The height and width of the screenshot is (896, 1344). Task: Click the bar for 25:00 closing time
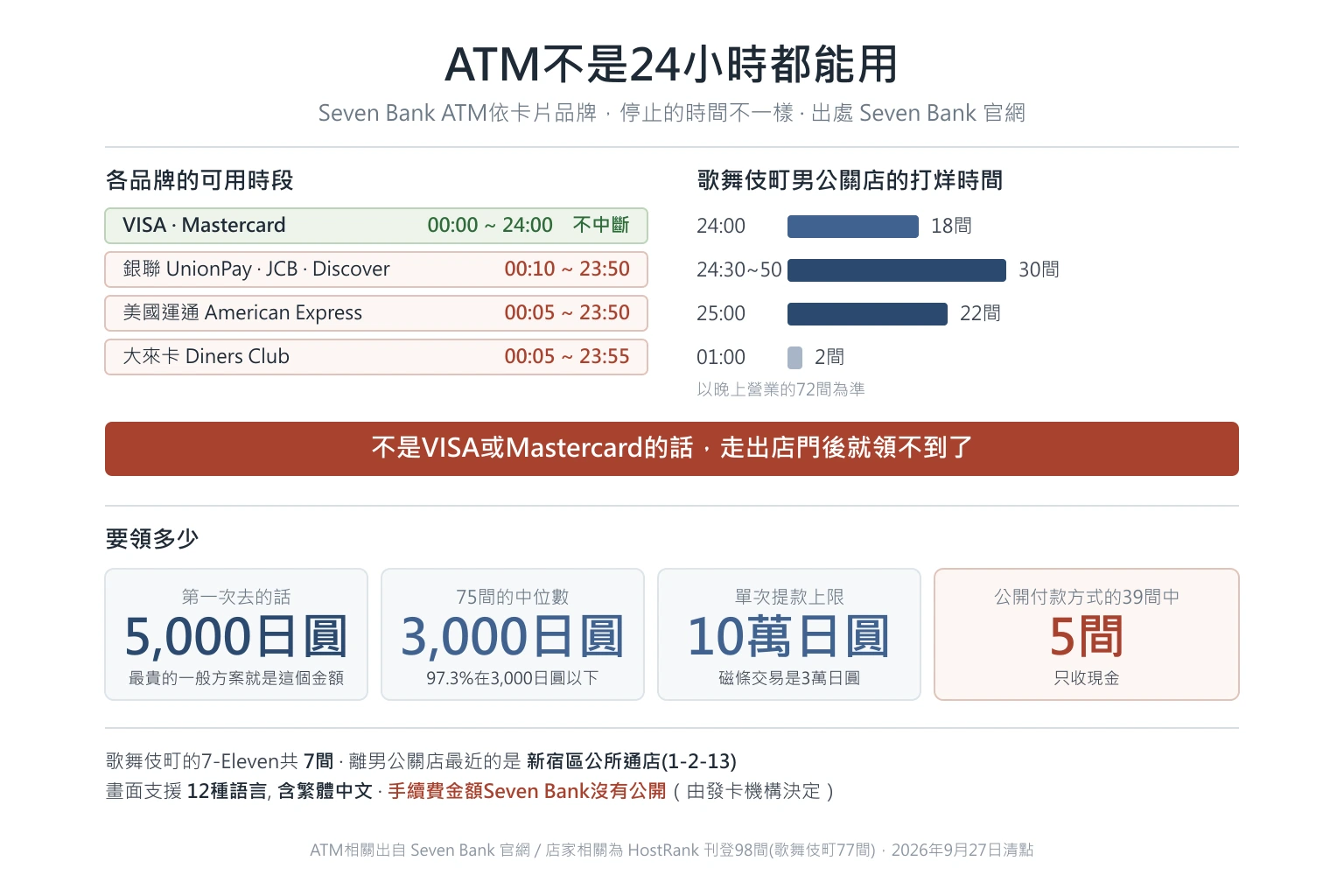pos(867,314)
